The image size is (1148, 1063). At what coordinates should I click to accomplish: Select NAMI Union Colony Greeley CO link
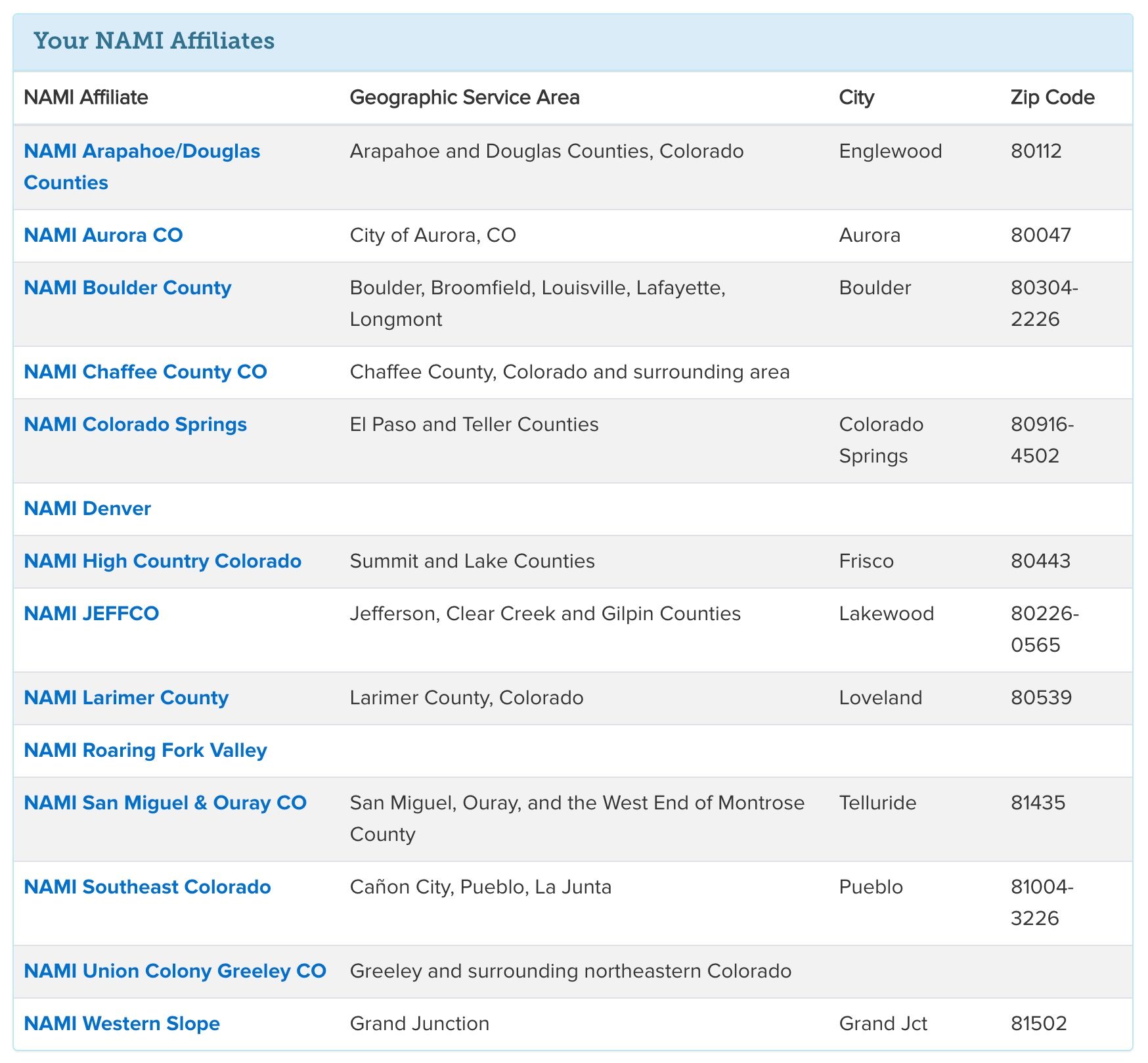coord(175,971)
